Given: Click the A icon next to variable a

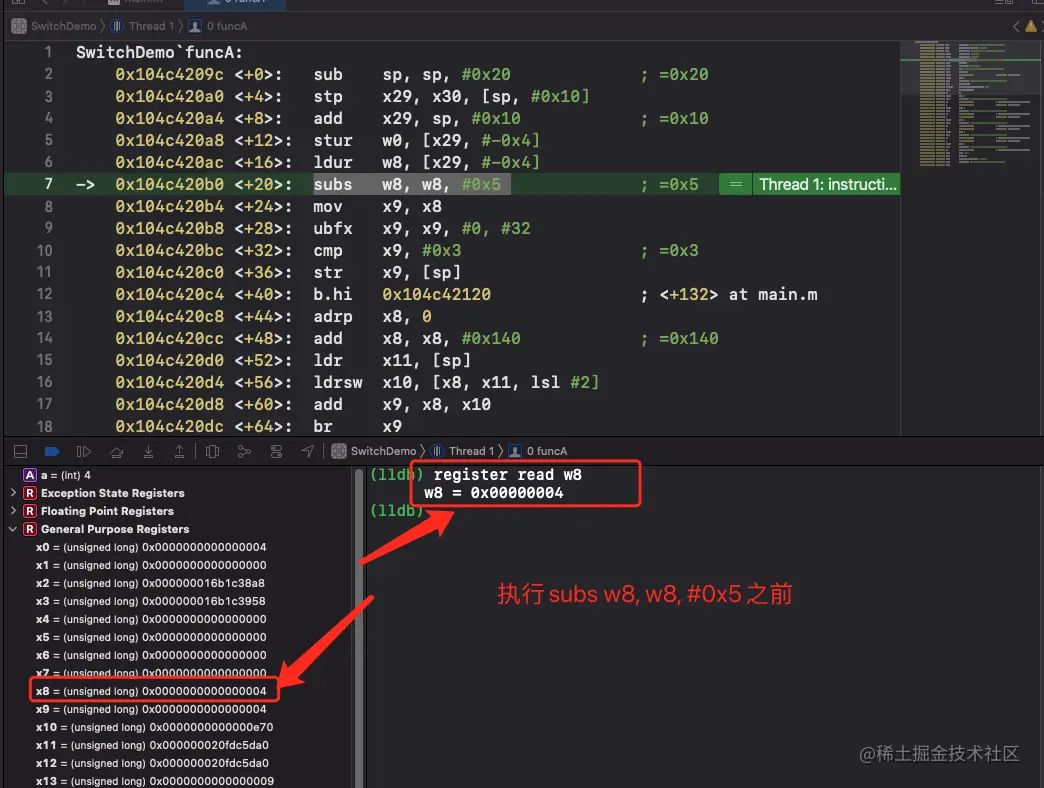Looking at the screenshot, I should pyautogui.click(x=30, y=475).
